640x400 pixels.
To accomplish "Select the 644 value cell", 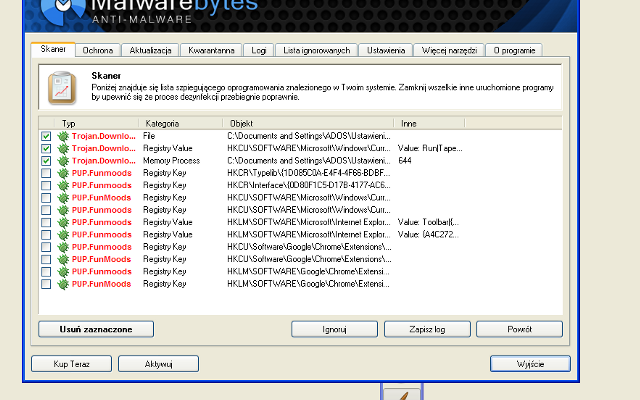I will [405, 161].
